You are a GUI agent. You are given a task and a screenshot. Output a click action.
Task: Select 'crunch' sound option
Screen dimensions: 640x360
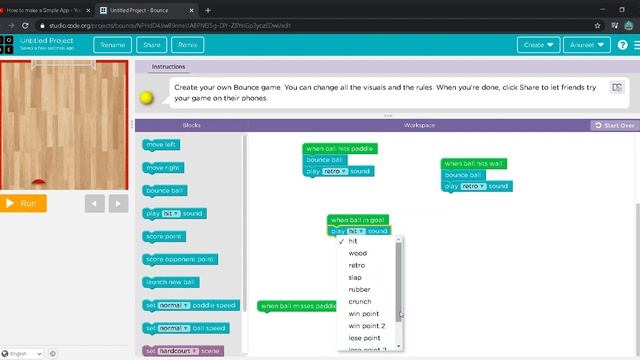360,302
